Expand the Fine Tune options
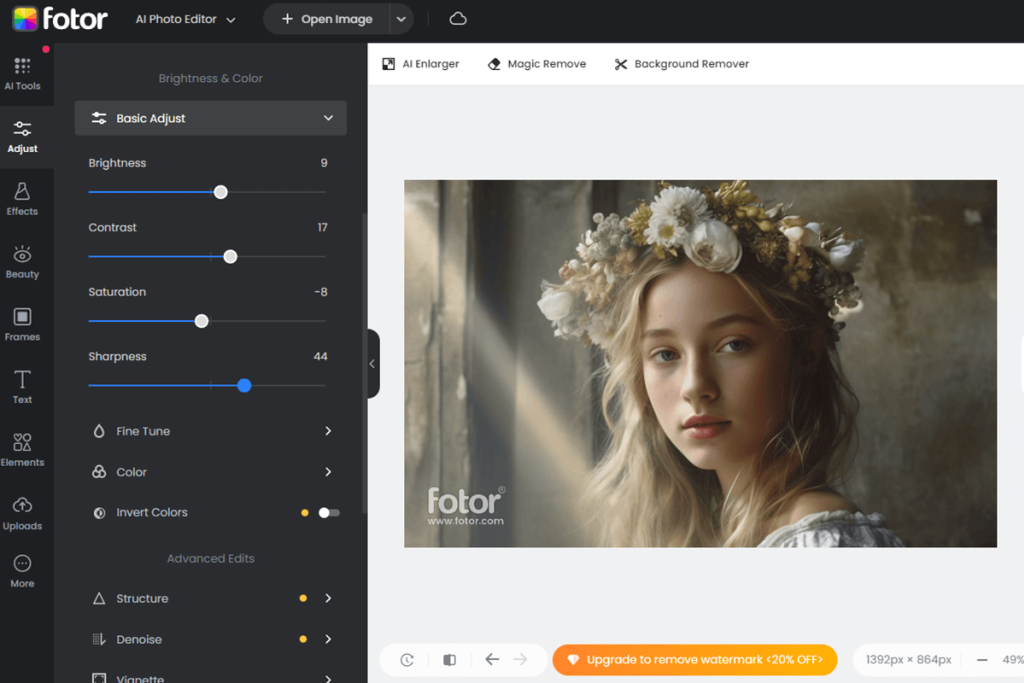The image size is (1024, 683). 210,431
